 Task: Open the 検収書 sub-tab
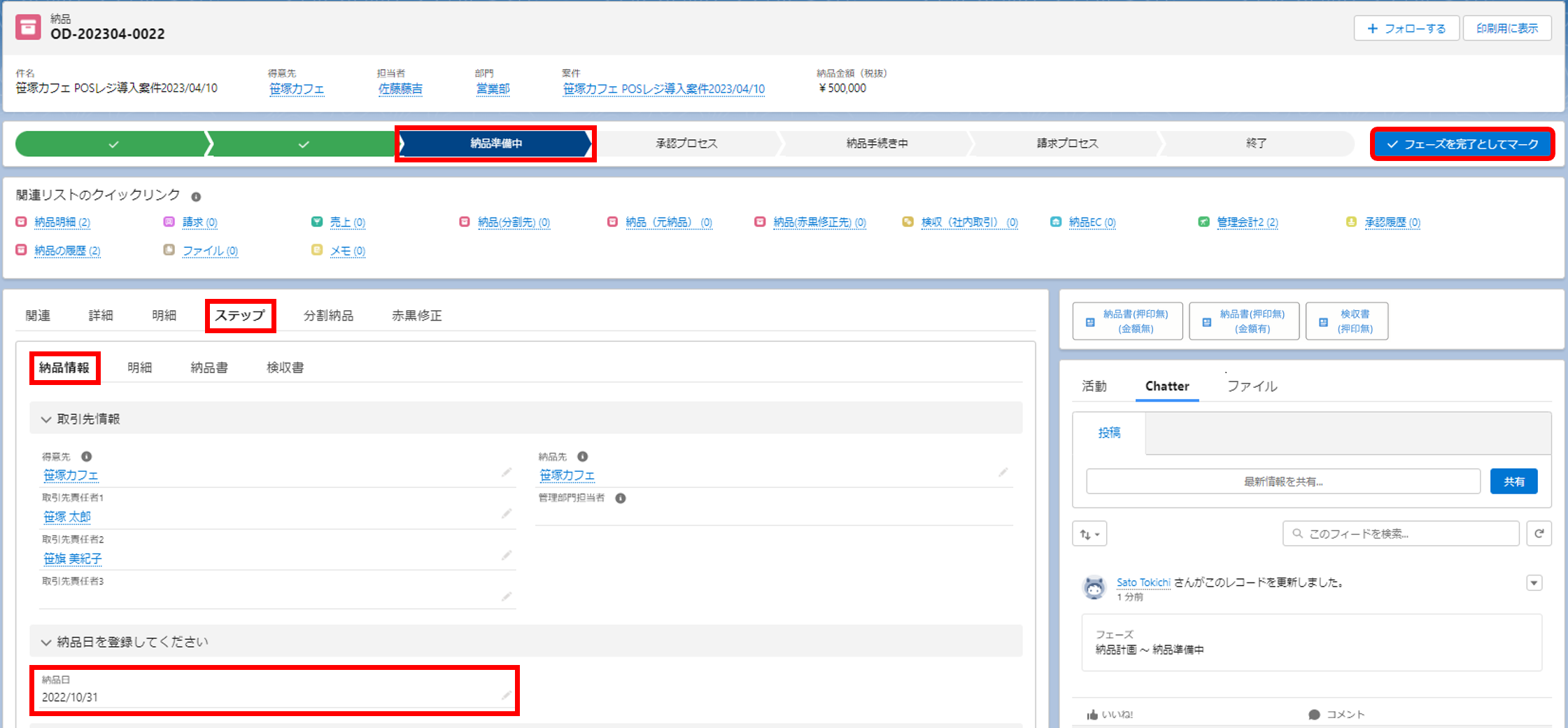285,367
